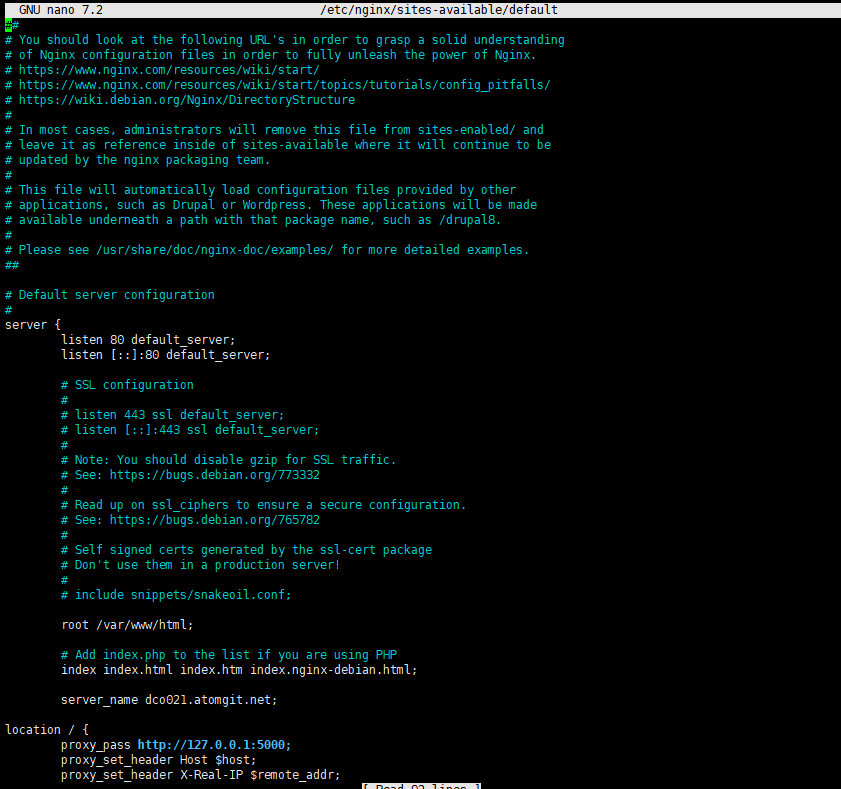
Task: Click the 'include snippets/snakeoil.conf' comment line
Action: pos(176,595)
